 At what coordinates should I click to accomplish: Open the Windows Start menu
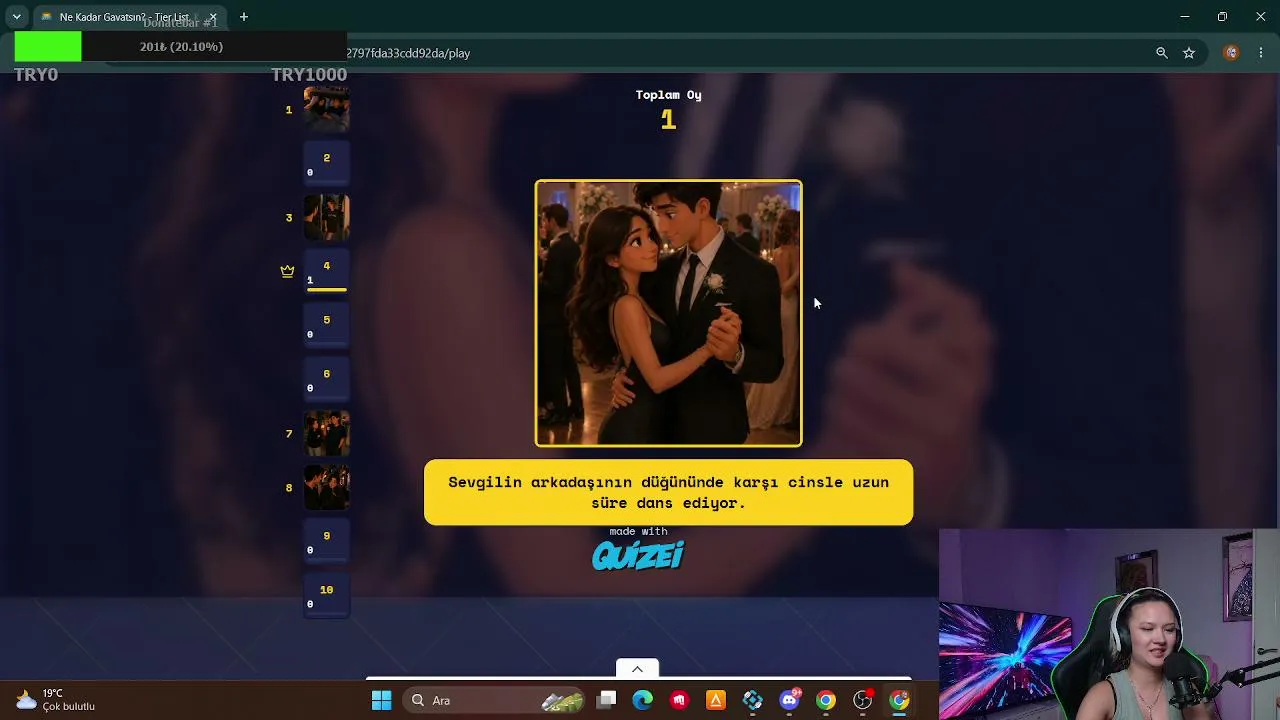coord(381,701)
